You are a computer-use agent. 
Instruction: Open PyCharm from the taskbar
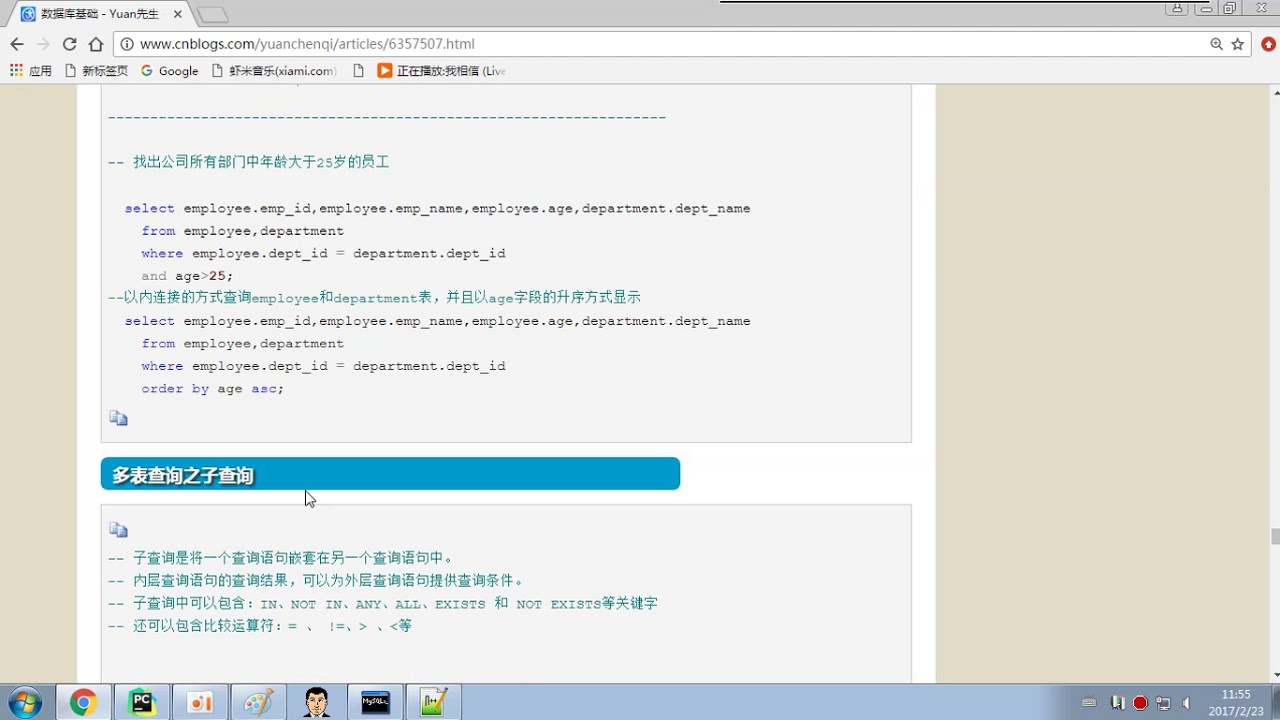pos(142,703)
